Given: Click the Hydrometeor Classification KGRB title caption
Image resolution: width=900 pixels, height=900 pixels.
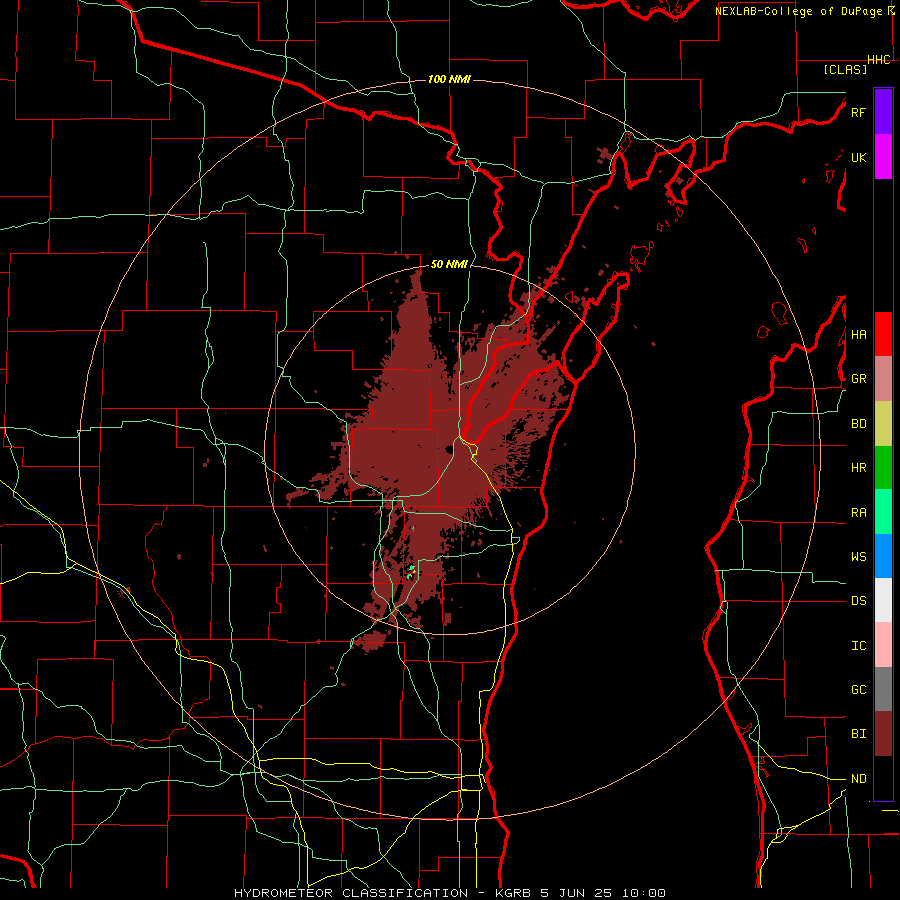Looking at the screenshot, I should pos(449,893).
